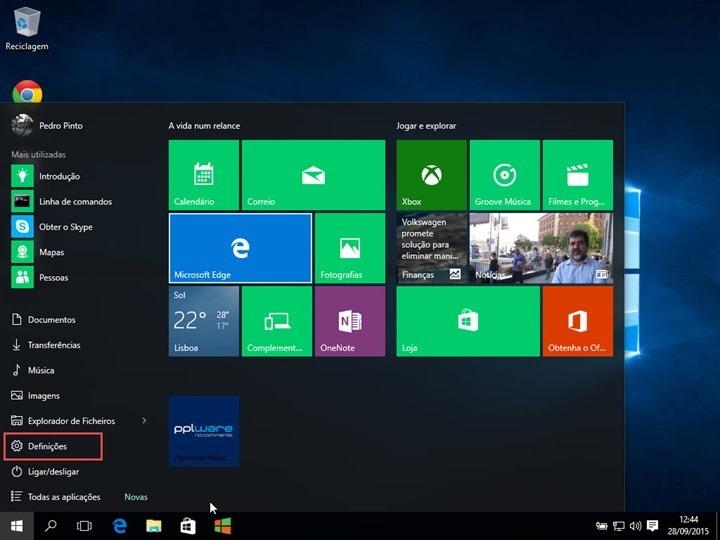
Task: Click the Windows Start button
Action: 17,526
